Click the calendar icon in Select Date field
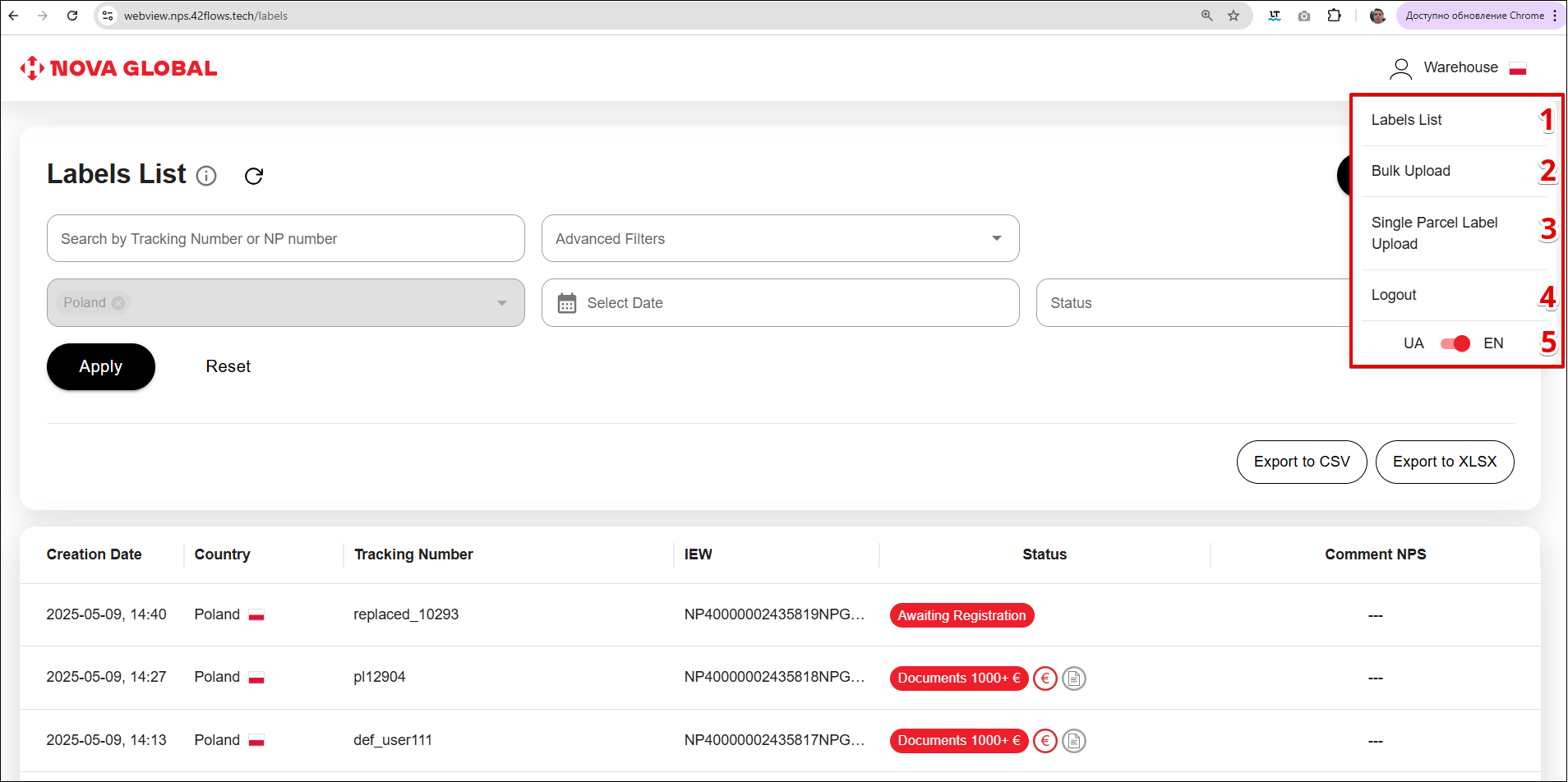This screenshot has width=1568, height=782. pyautogui.click(x=567, y=303)
